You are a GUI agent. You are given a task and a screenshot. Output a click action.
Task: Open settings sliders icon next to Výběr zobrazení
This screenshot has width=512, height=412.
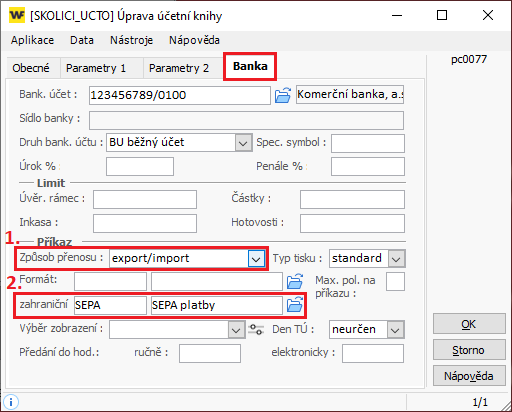click(x=256, y=330)
